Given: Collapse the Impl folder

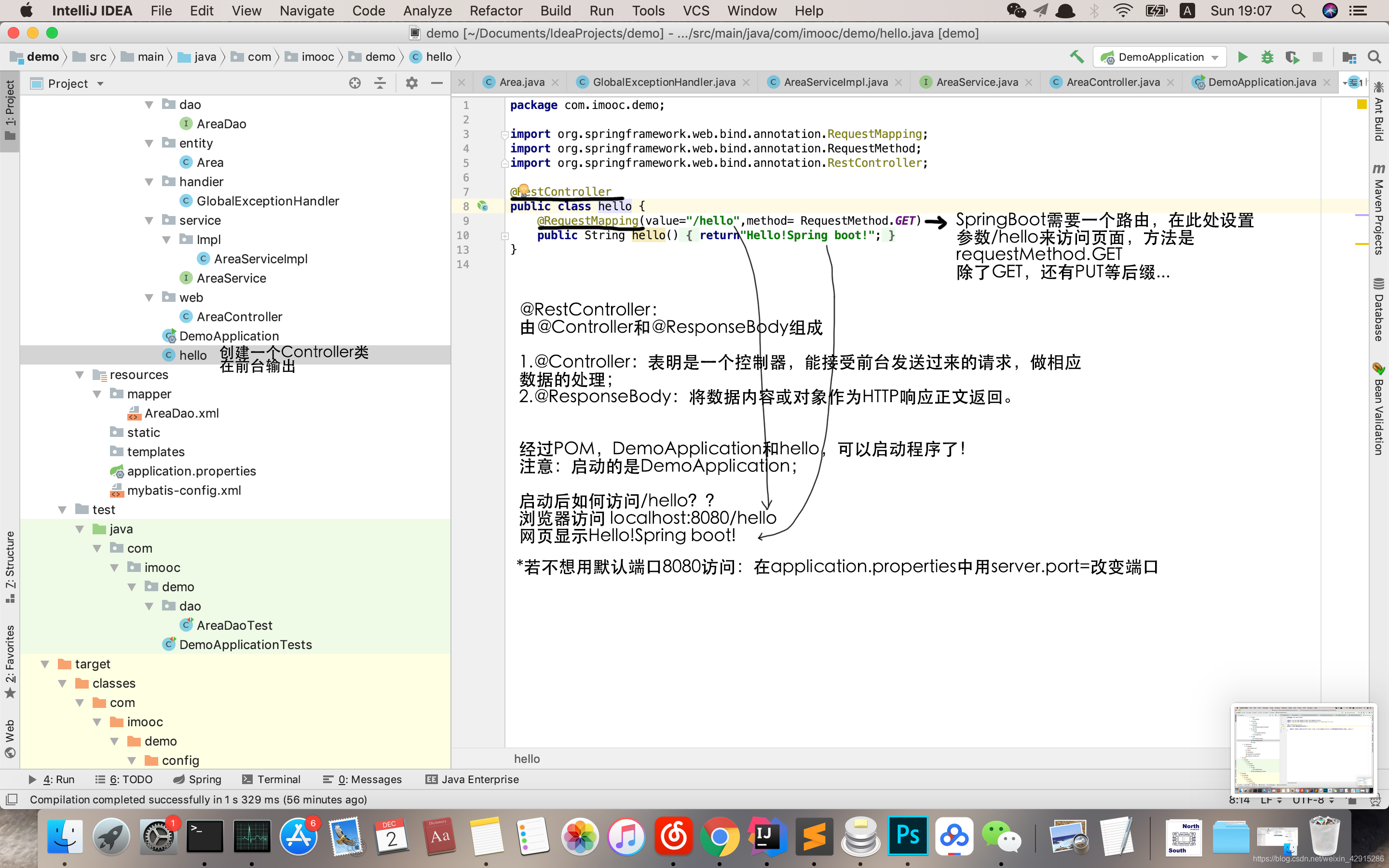Looking at the screenshot, I should (166, 239).
